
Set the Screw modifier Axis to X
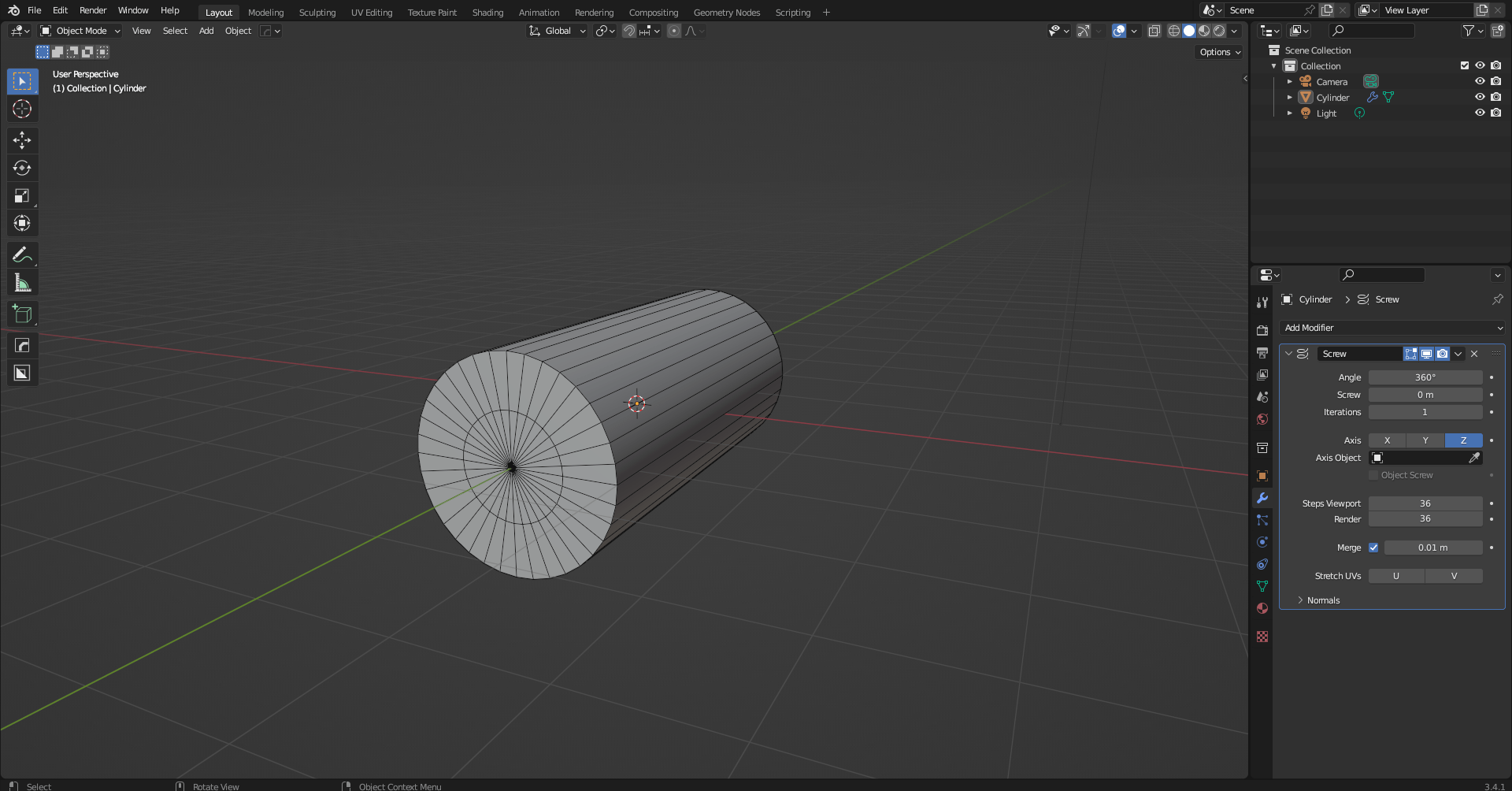tap(1387, 440)
